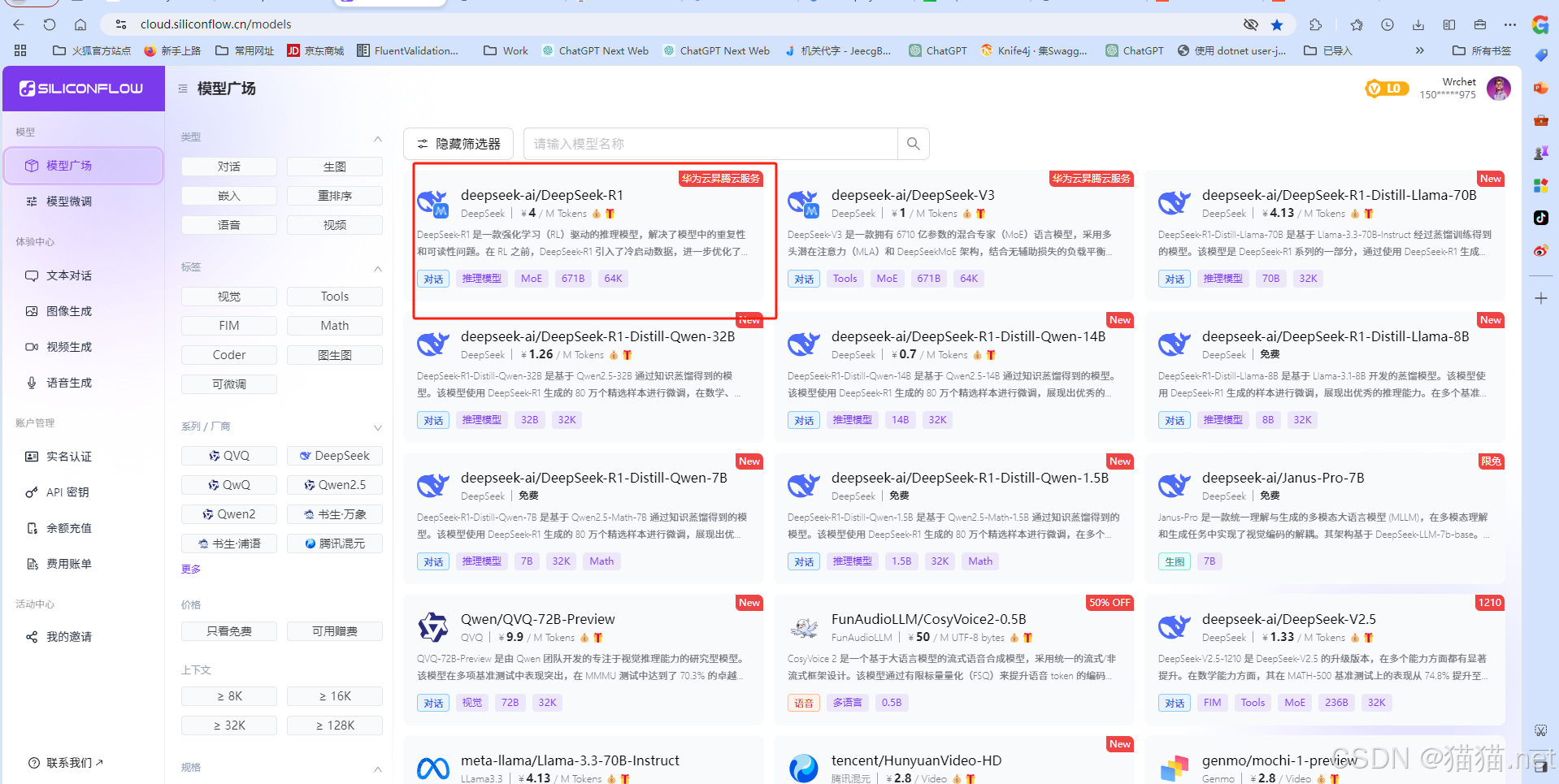The image size is (1559, 784).
Task: Open the Work bookmarks folder
Action: click(506, 50)
